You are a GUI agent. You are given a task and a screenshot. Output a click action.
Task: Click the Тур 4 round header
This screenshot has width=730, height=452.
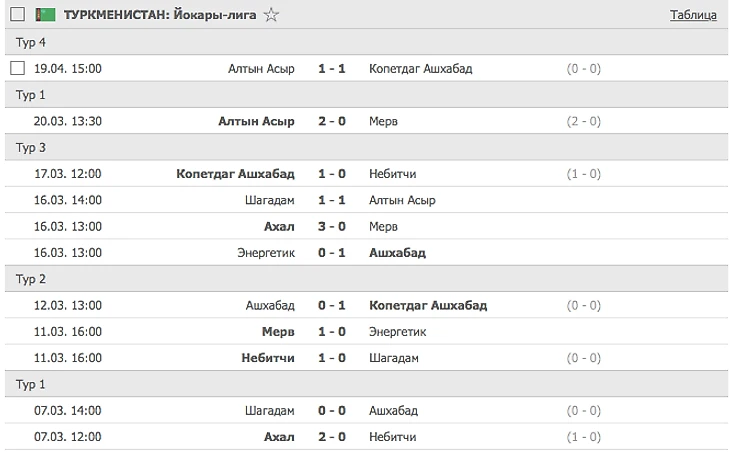[x=30, y=43]
